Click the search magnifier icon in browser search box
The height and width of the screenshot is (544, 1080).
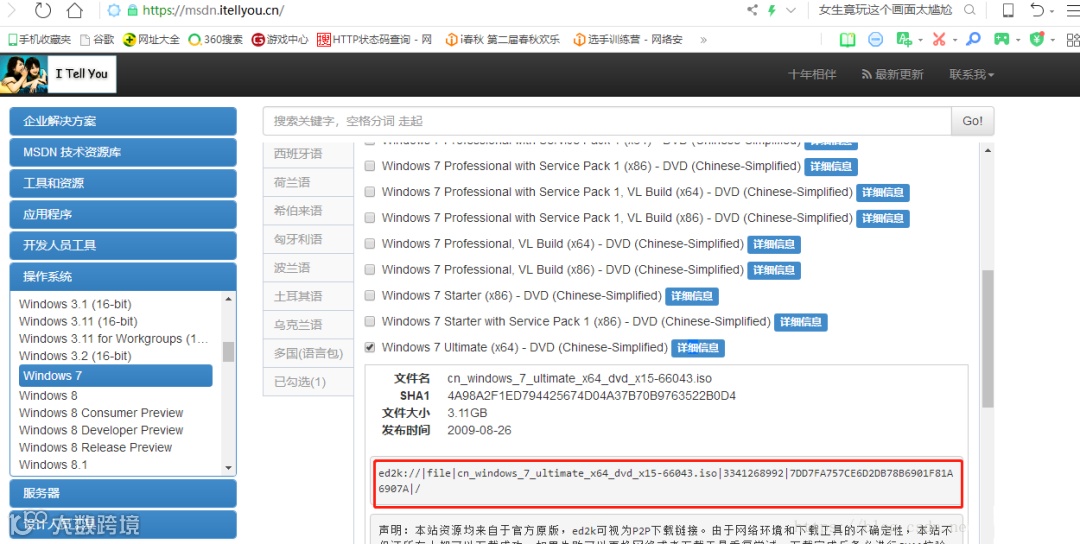[x=969, y=10]
